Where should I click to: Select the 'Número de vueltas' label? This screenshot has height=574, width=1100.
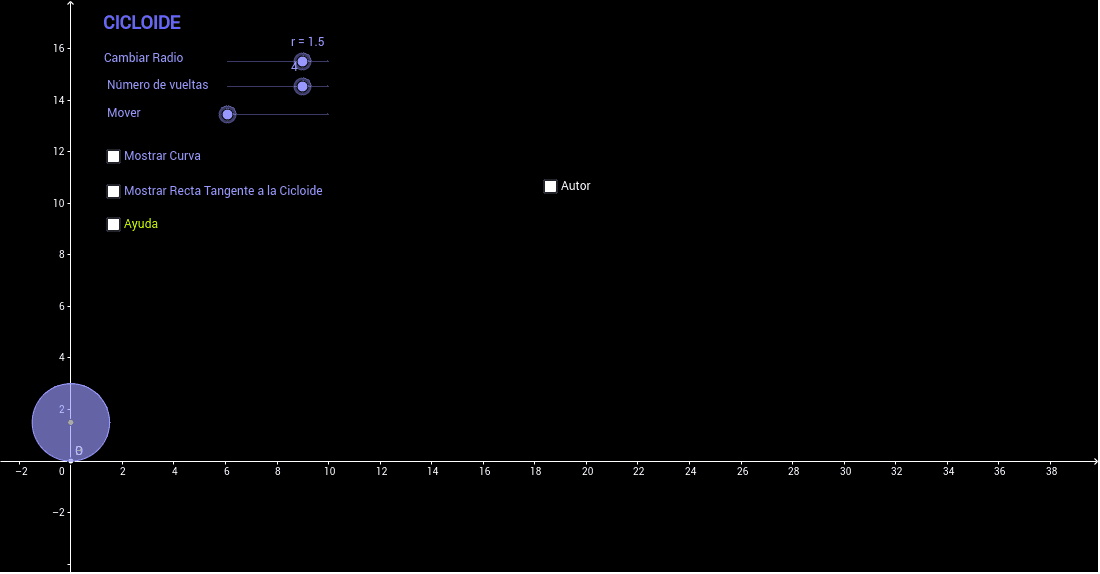(158, 85)
